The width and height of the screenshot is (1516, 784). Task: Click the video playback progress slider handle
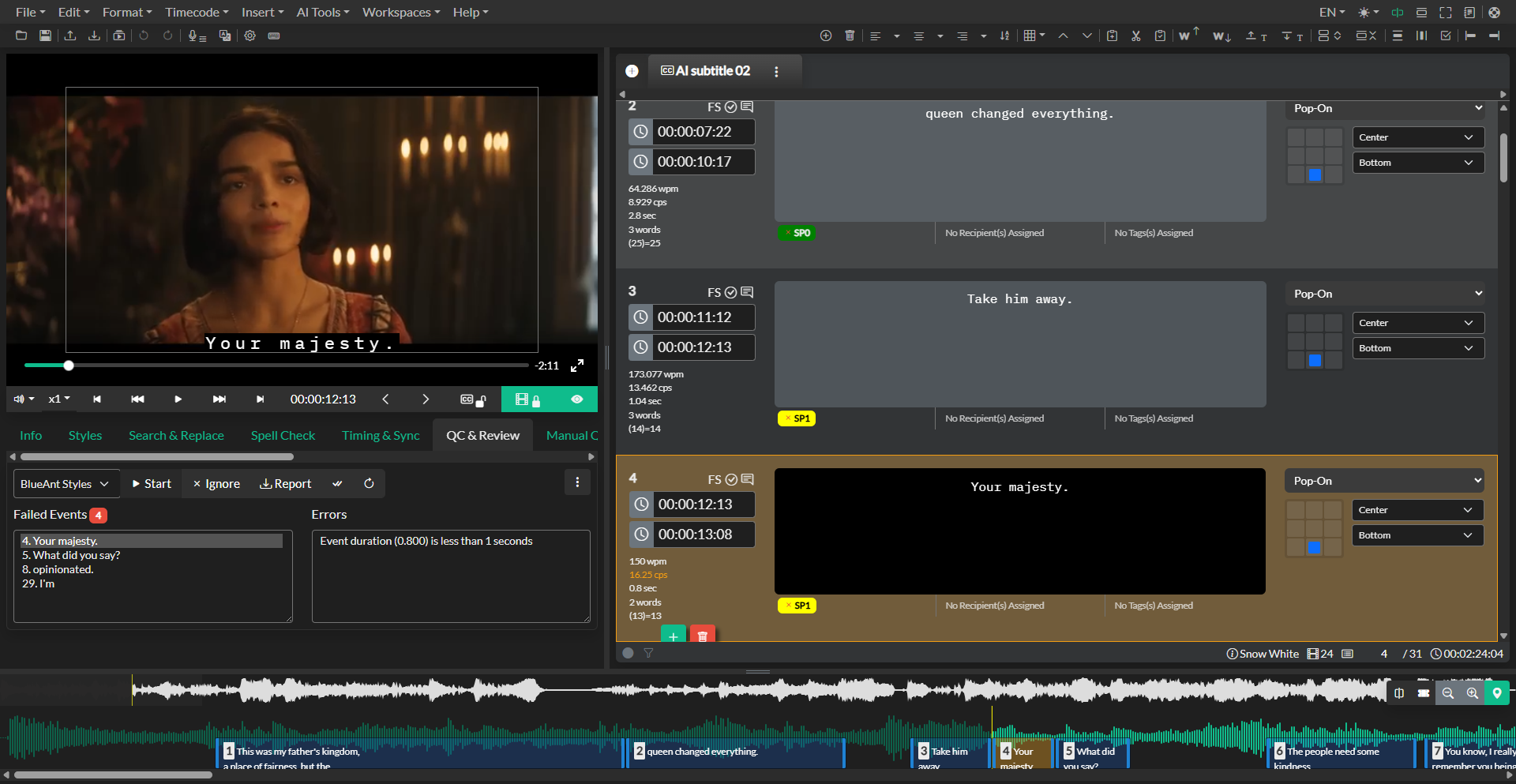pos(69,366)
